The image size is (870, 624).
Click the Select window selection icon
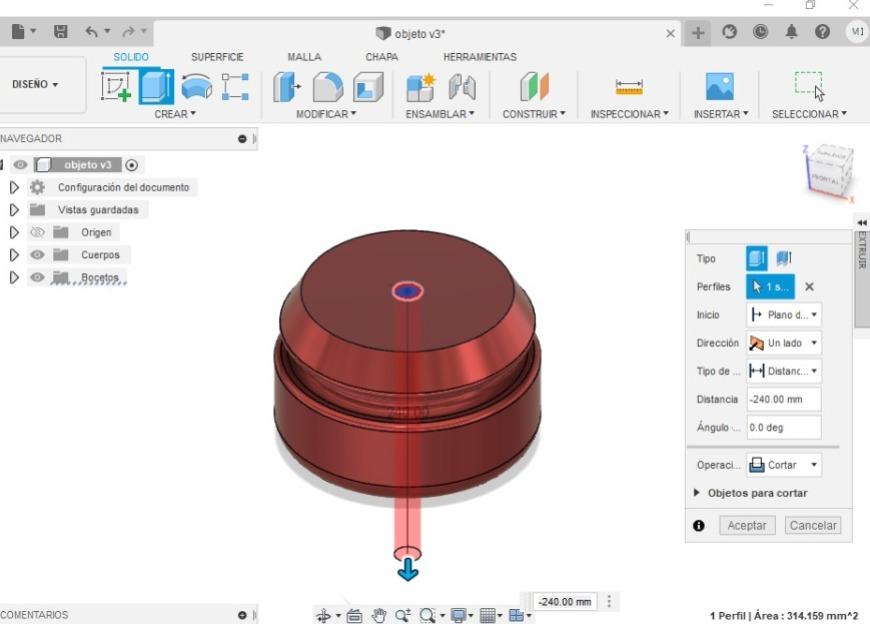(809, 86)
